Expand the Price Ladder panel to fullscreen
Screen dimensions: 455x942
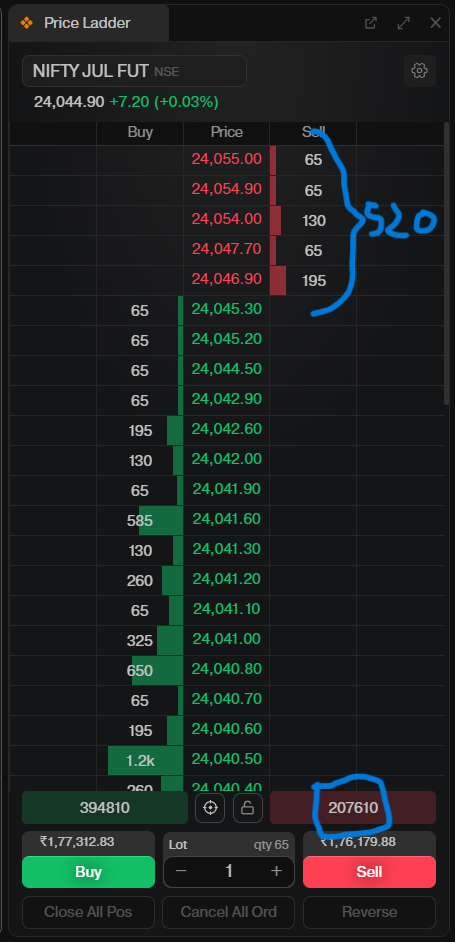[403, 23]
